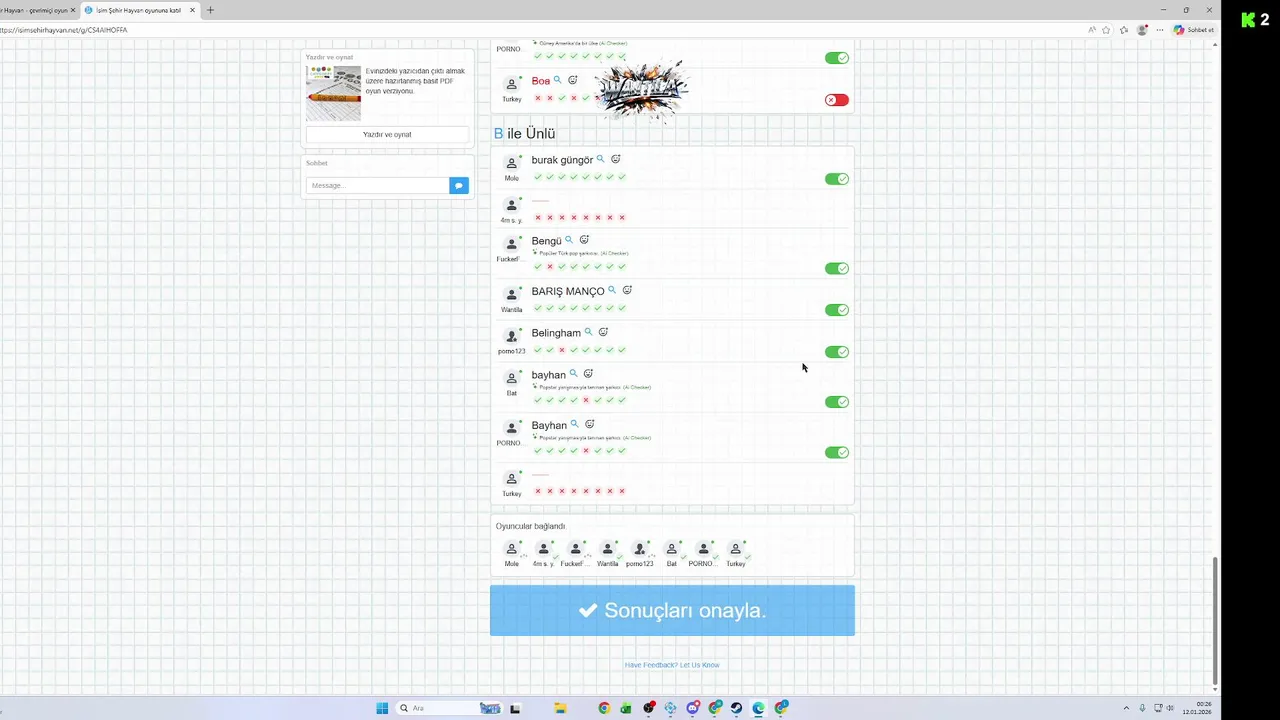Search lowercase bayhan answer by Bat
This screenshot has height=720, width=1280.
point(573,374)
